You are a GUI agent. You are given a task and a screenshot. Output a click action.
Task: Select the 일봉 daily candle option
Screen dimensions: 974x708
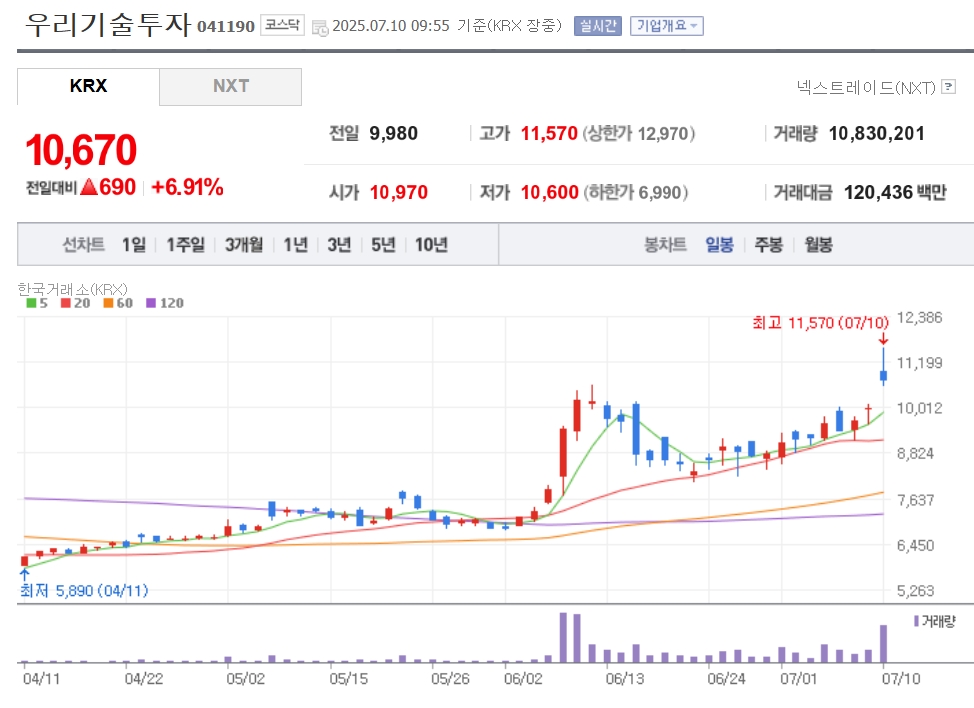point(719,245)
